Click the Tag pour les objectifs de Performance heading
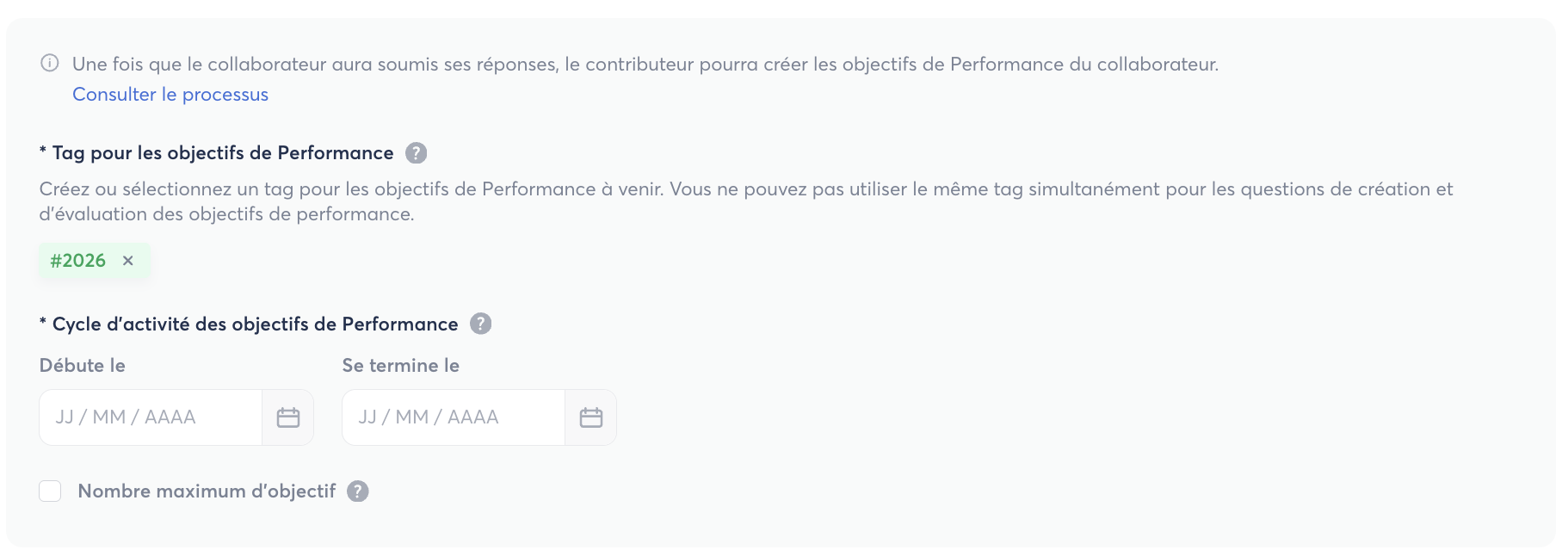This screenshot has height=556, width=1568. 223,153
